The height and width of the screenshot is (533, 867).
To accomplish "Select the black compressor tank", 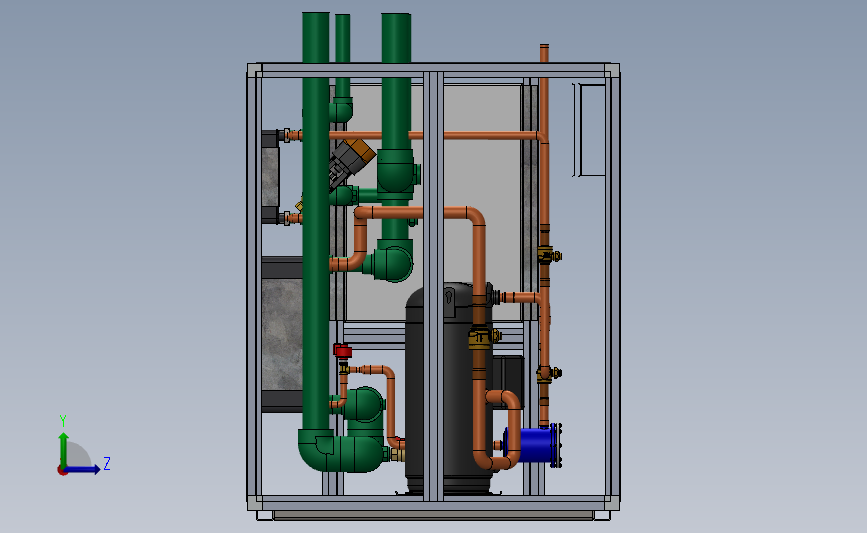I will [448, 389].
